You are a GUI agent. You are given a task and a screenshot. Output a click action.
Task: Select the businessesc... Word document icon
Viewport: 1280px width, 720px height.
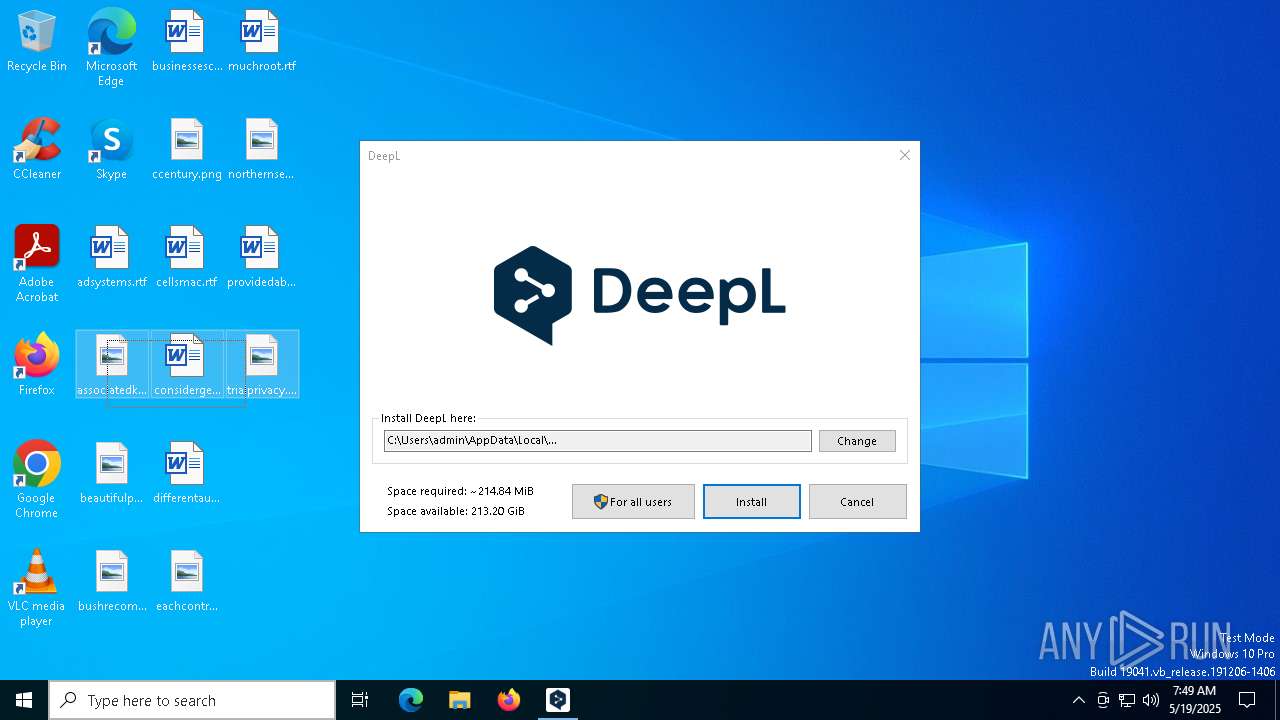pyautogui.click(x=187, y=42)
